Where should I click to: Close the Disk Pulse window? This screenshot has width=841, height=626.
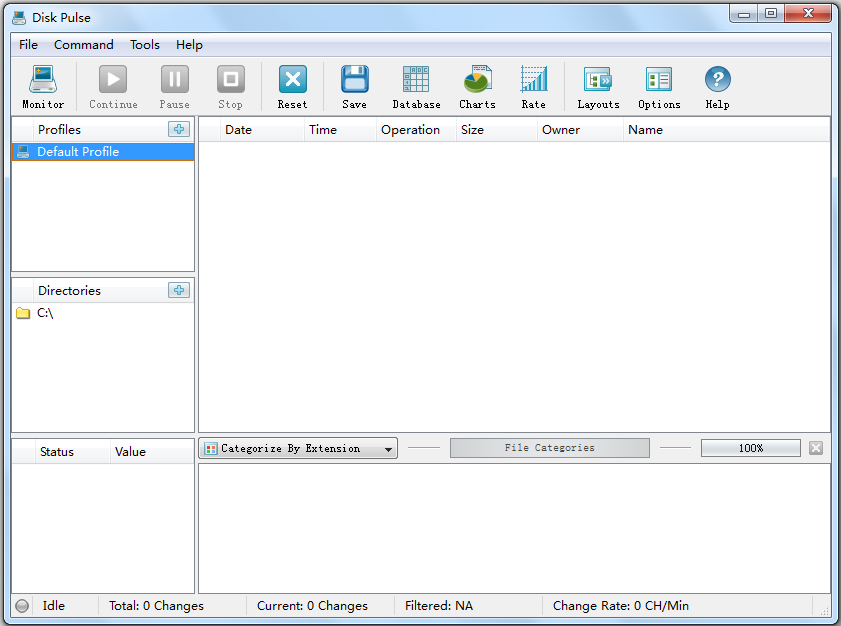point(808,13)
